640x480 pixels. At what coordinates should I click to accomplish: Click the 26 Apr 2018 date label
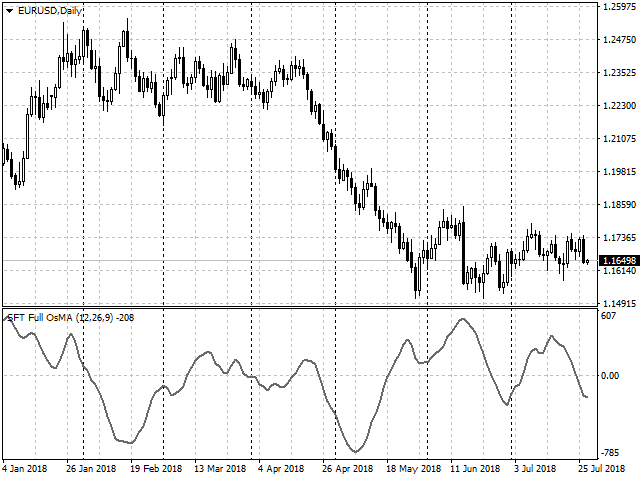tap(347, 469)
